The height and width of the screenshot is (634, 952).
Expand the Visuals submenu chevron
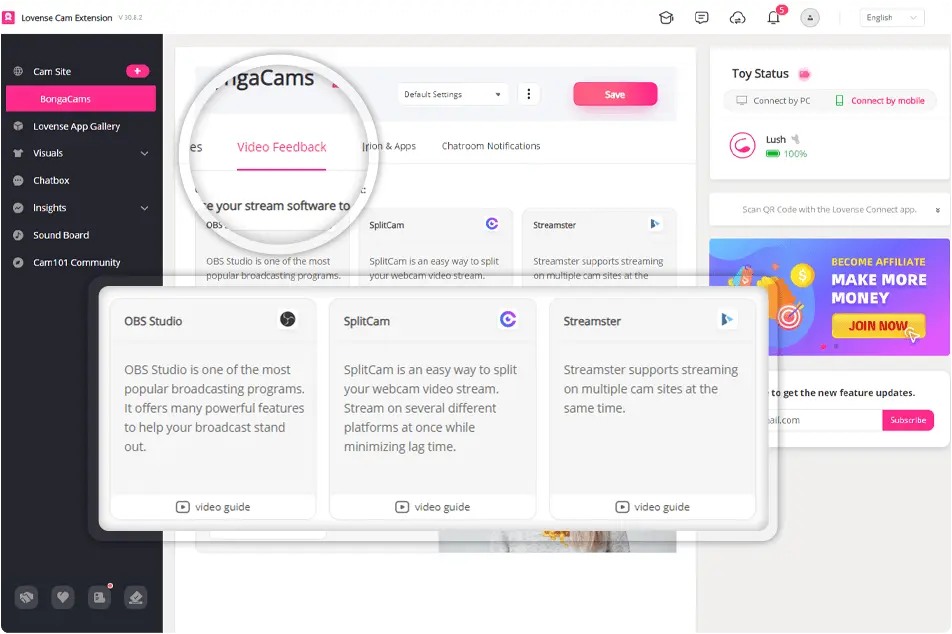point(144,153)
